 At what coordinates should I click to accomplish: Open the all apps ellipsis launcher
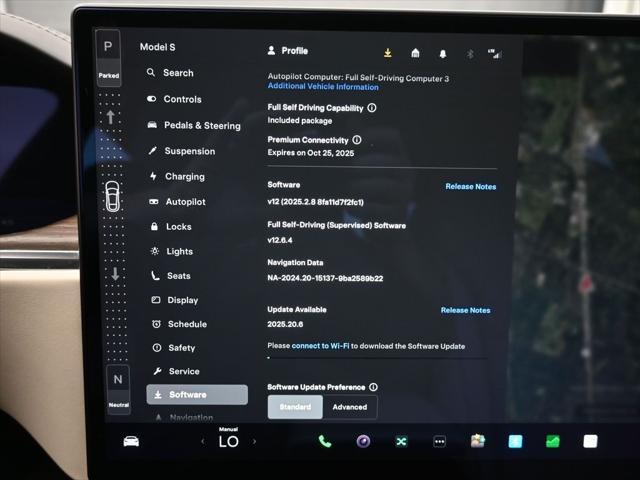[440, 441]
